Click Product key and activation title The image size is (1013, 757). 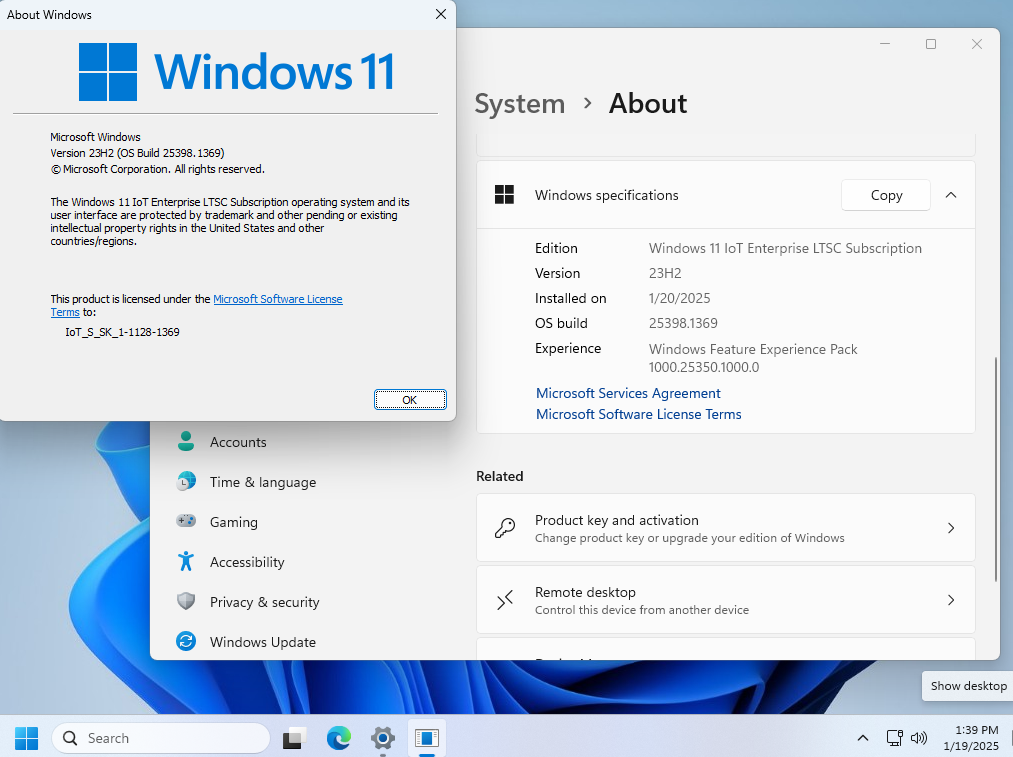coord(616,520)
